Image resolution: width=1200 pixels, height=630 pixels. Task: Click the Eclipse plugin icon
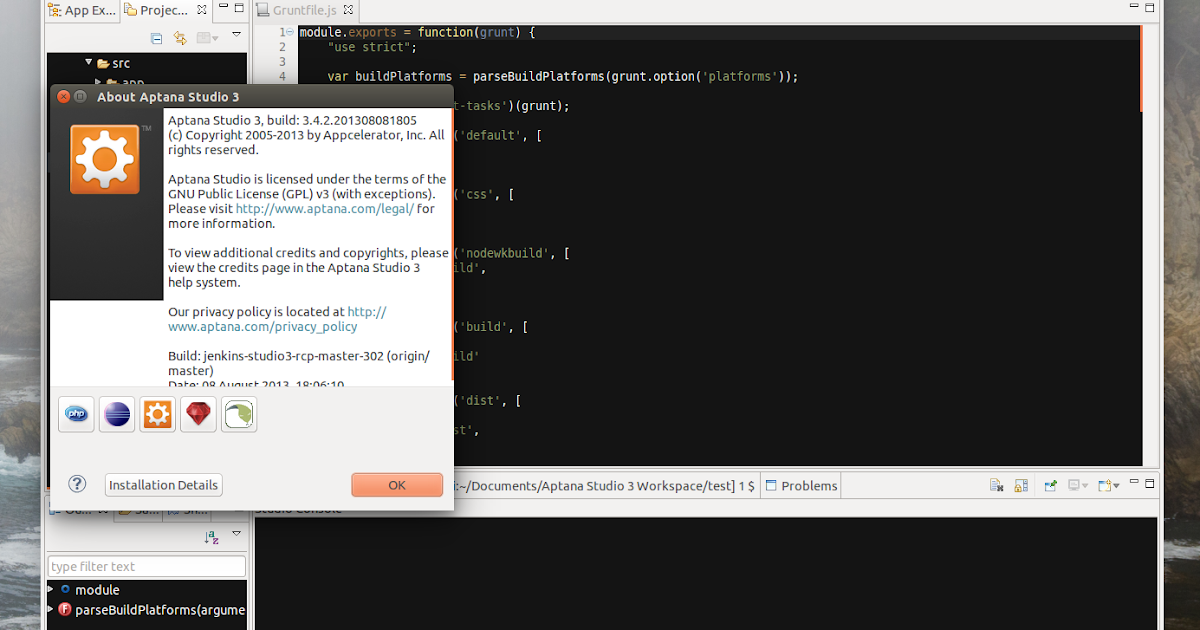pyautogui.click(x=117, y=414)
